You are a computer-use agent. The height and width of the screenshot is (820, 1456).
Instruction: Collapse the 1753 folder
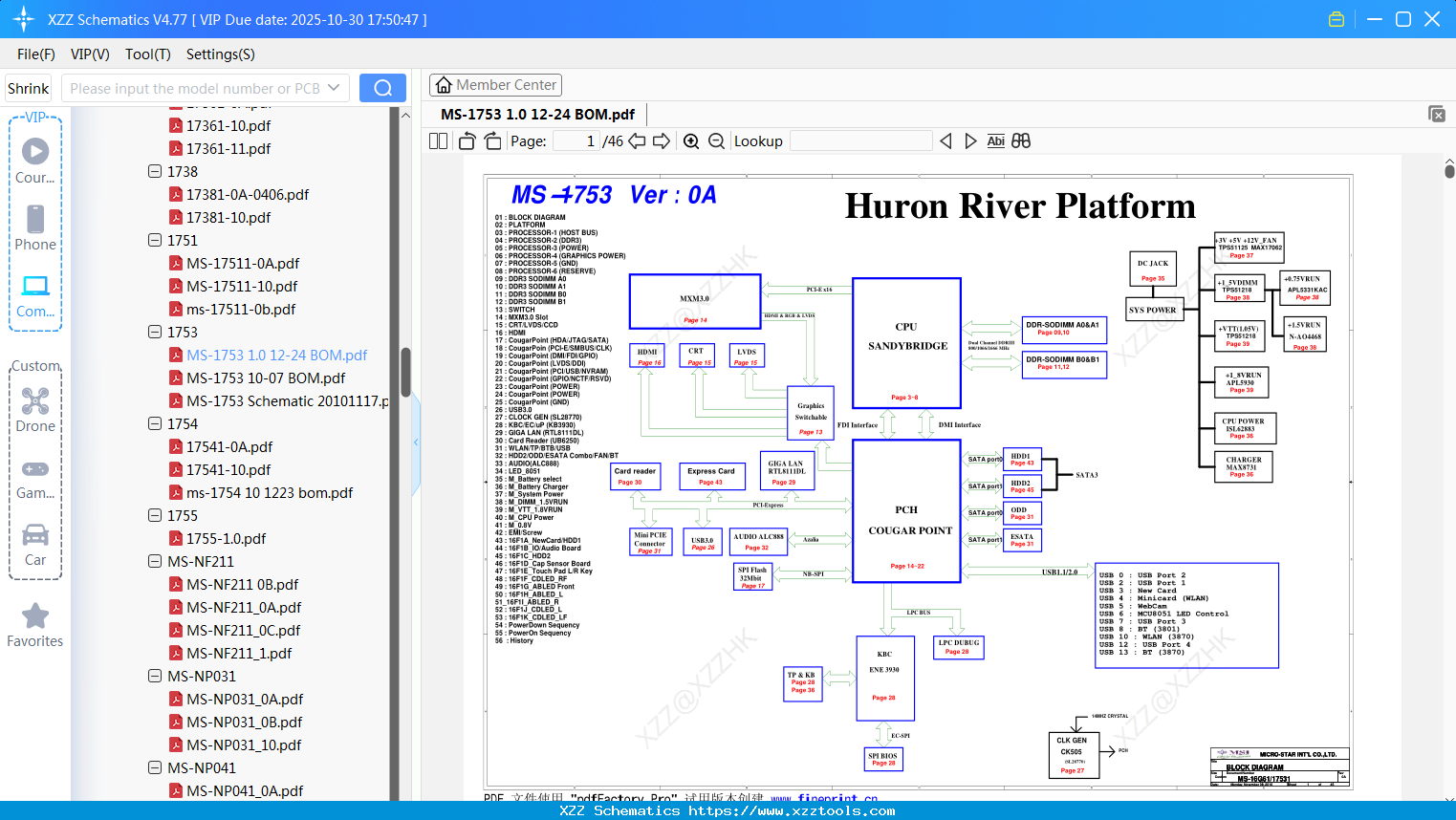coord(155,332)
